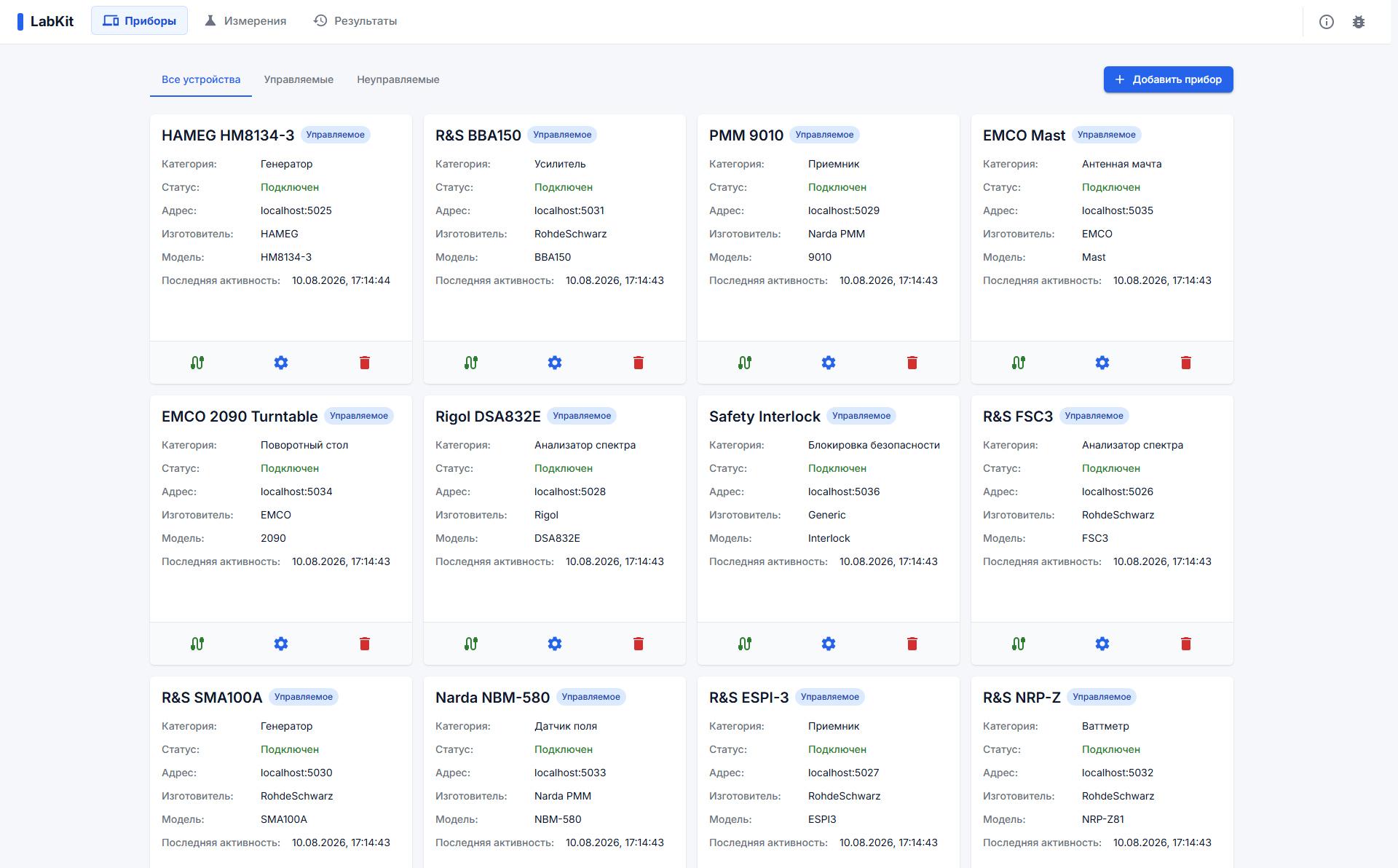Click the address localhost:5035
This screenshot has width=1398, height=868.
(x=1118, y=210)
